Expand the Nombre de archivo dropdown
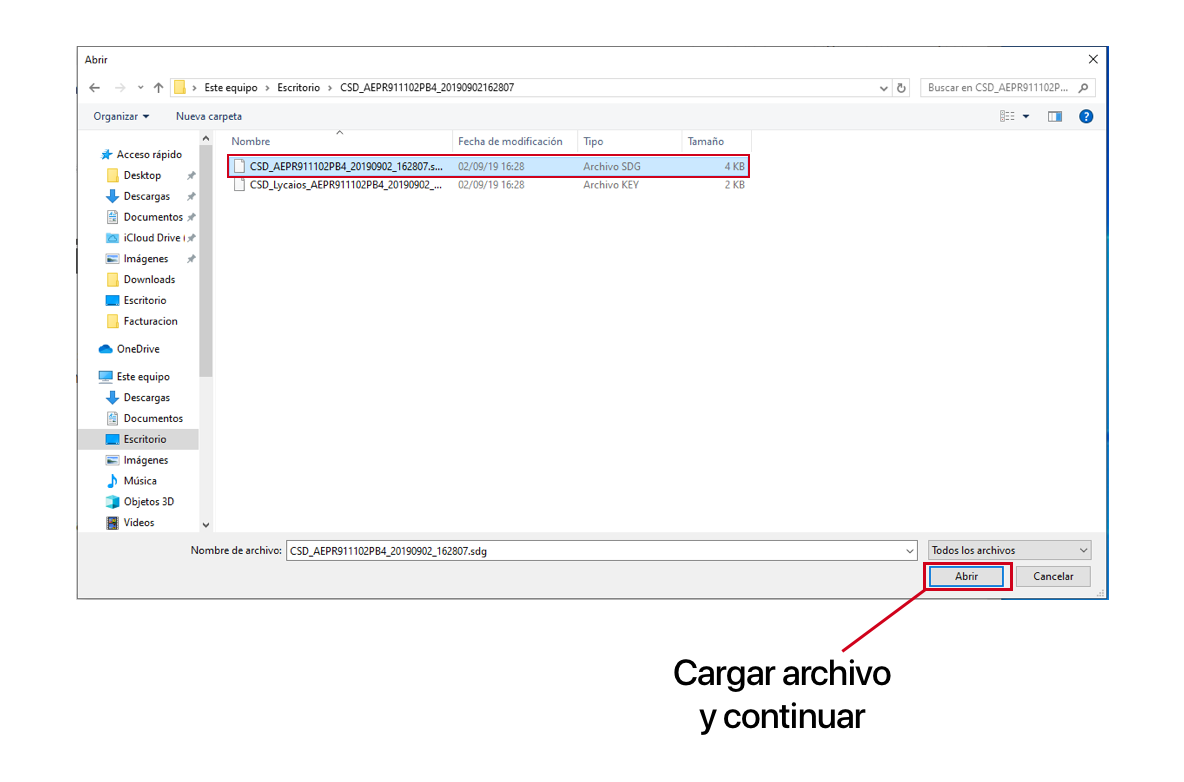Viewport: 1184px width, 782px height. pyautogui.click(x=909, y=551)
